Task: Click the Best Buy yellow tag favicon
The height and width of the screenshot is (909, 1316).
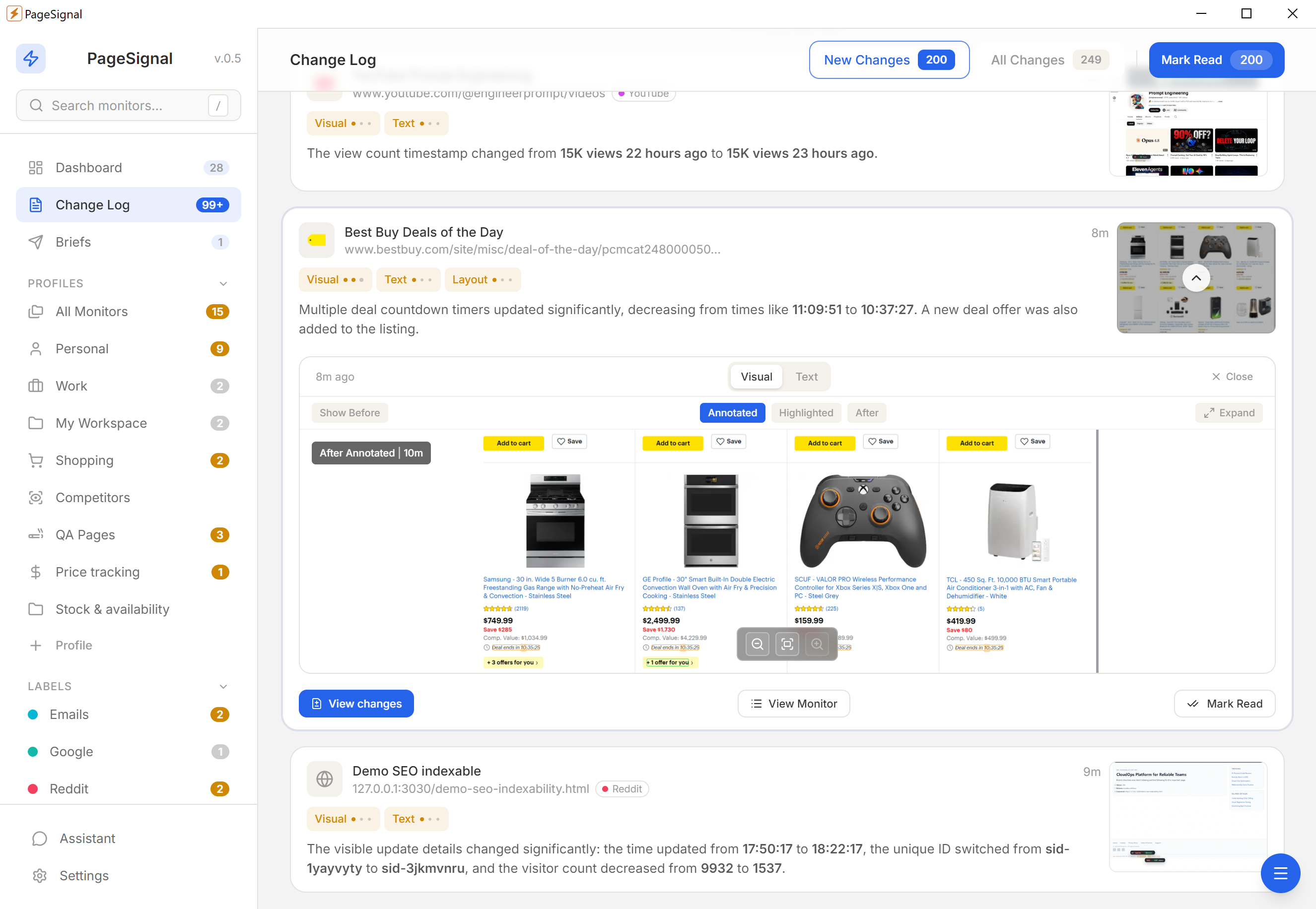Action: (316, 240)
